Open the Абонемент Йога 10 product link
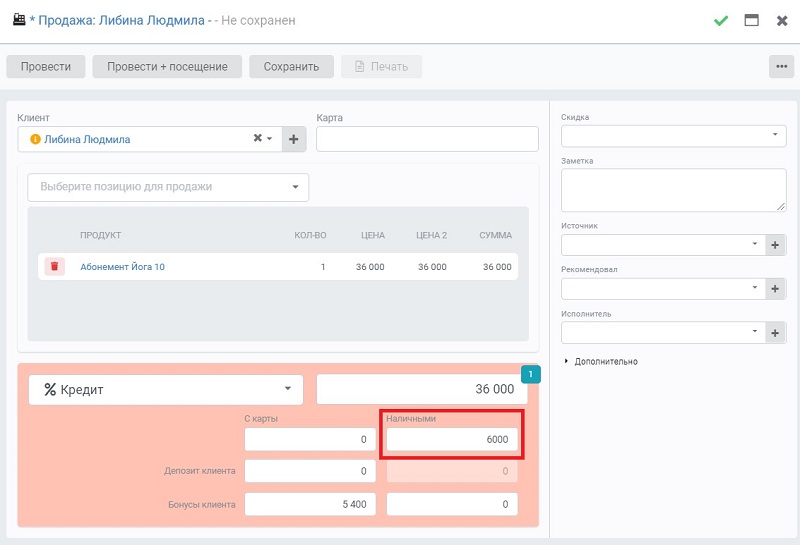800x545 pixels. [122, 267]
